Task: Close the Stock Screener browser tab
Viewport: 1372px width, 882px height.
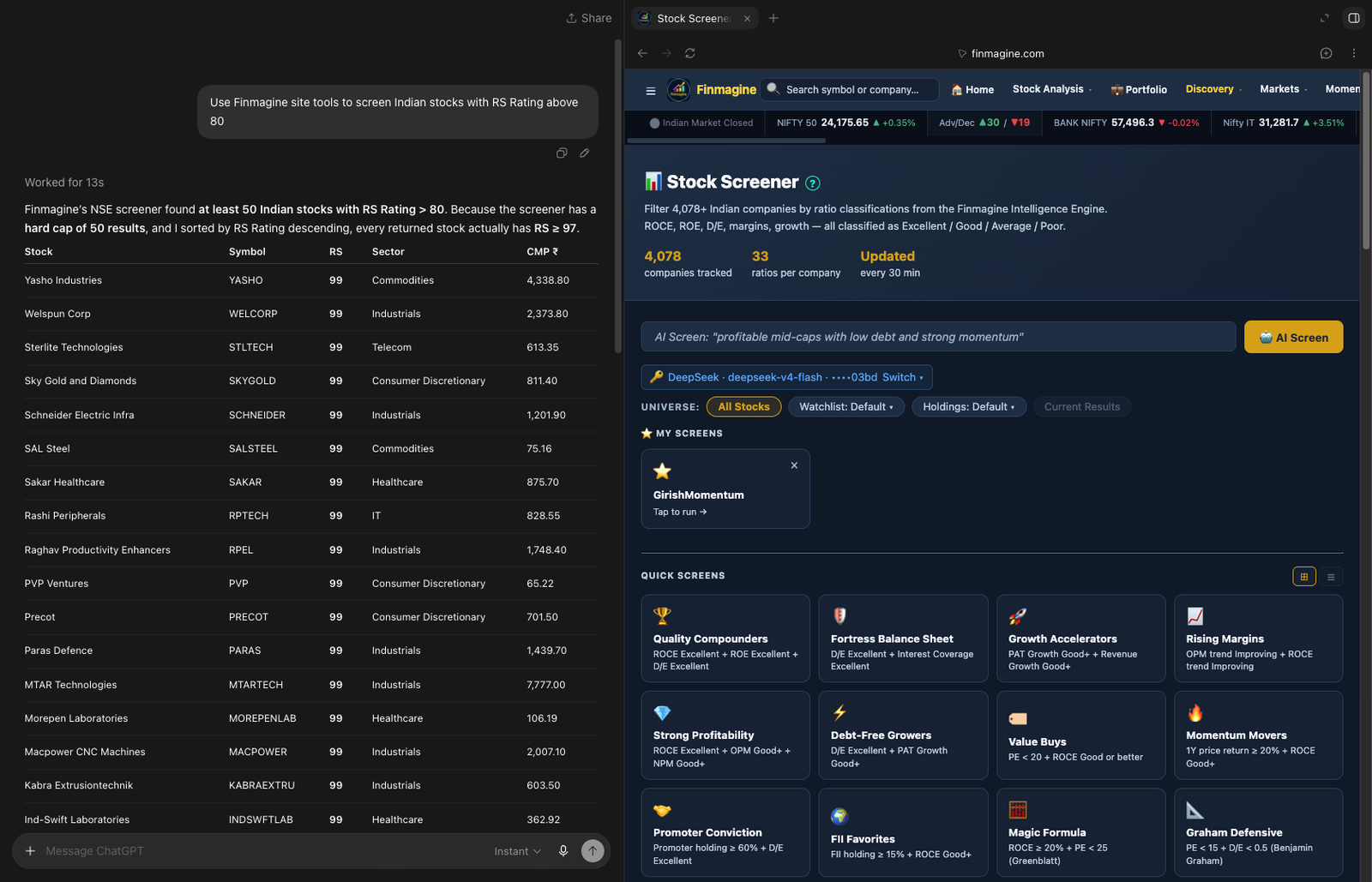Action: [x=747, y=18]
